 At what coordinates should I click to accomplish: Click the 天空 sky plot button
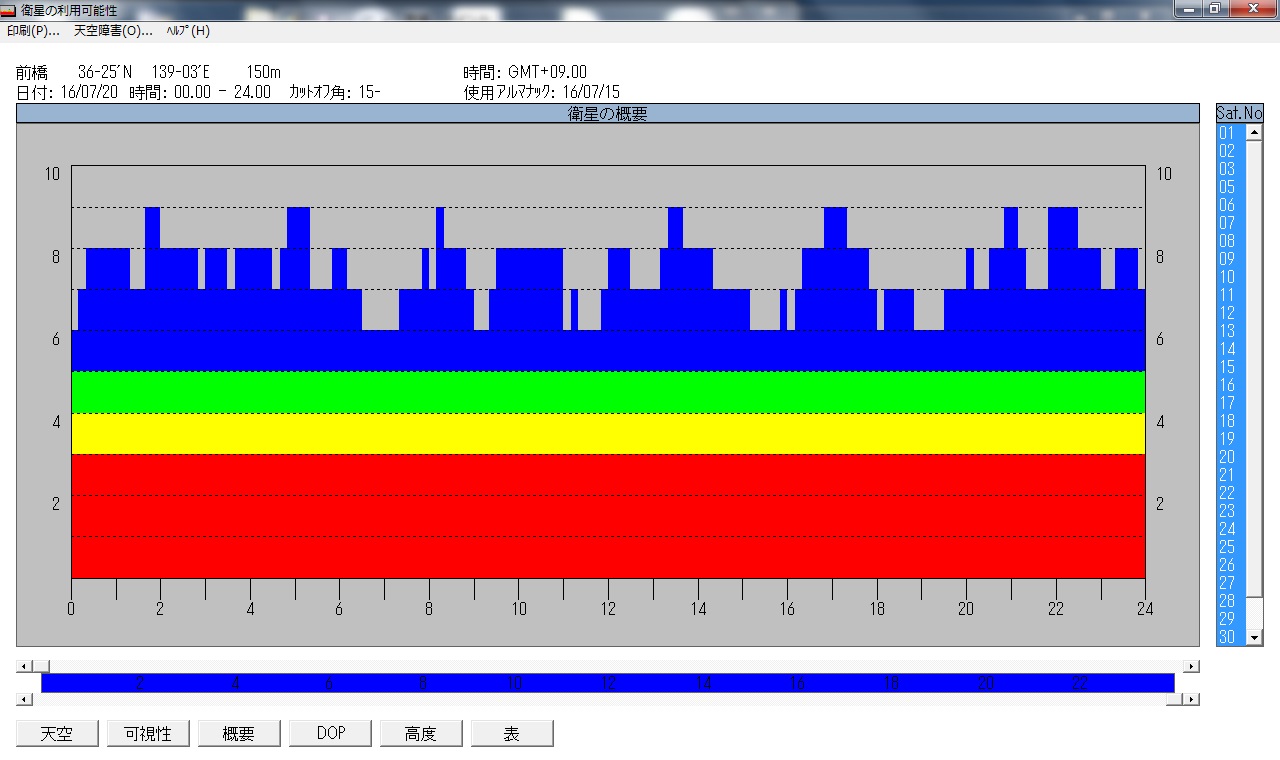57,733
